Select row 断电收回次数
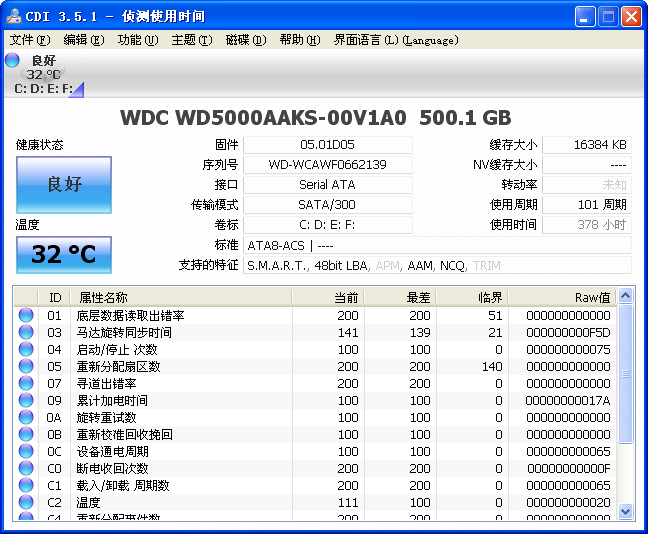 tap(315, 468)
